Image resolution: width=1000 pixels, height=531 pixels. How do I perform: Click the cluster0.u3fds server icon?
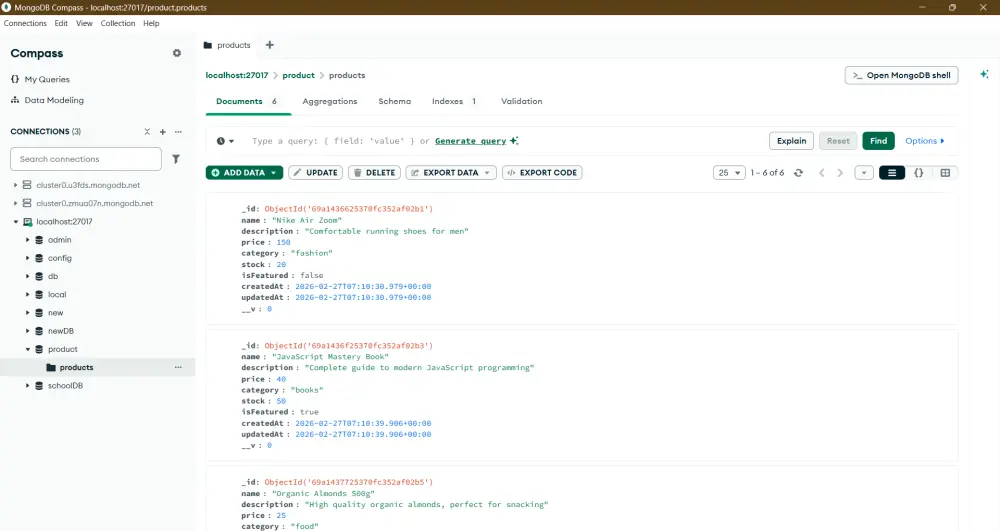click(x=27, y=185)
